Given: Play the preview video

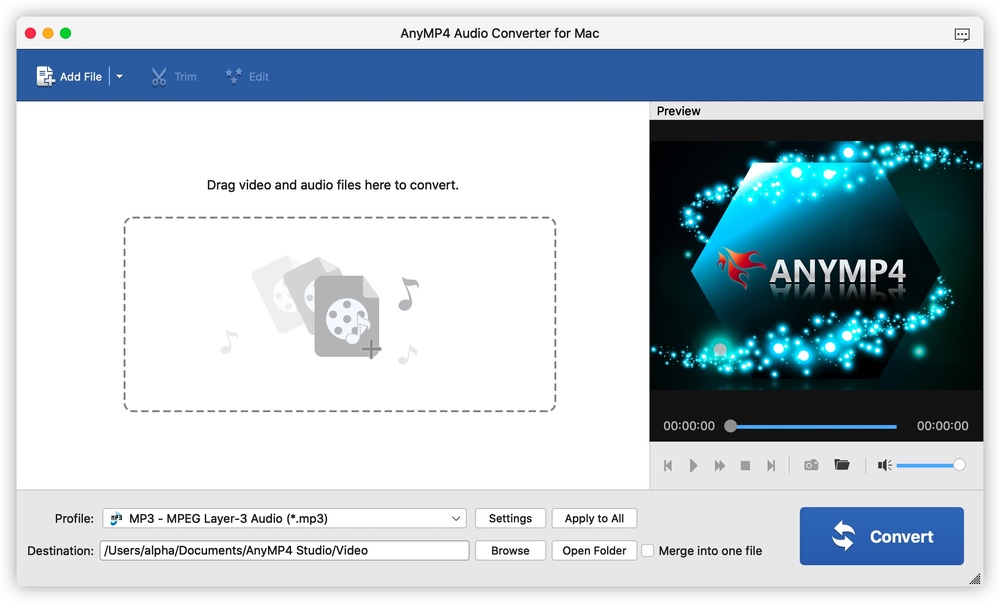Looking at the screenshot, I should tap(693, 465).
